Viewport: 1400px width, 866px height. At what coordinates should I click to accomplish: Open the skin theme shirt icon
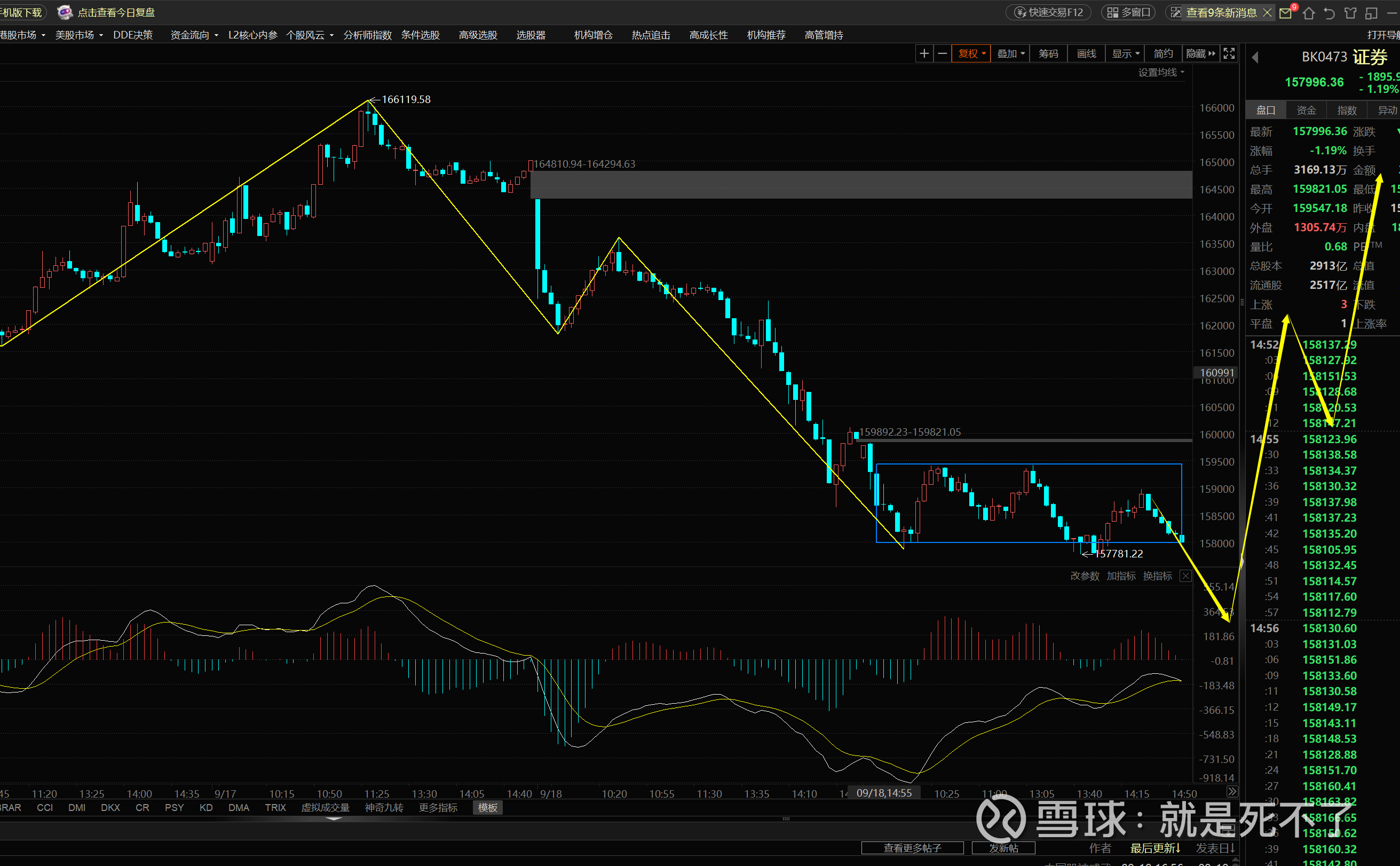point(1350,13)
